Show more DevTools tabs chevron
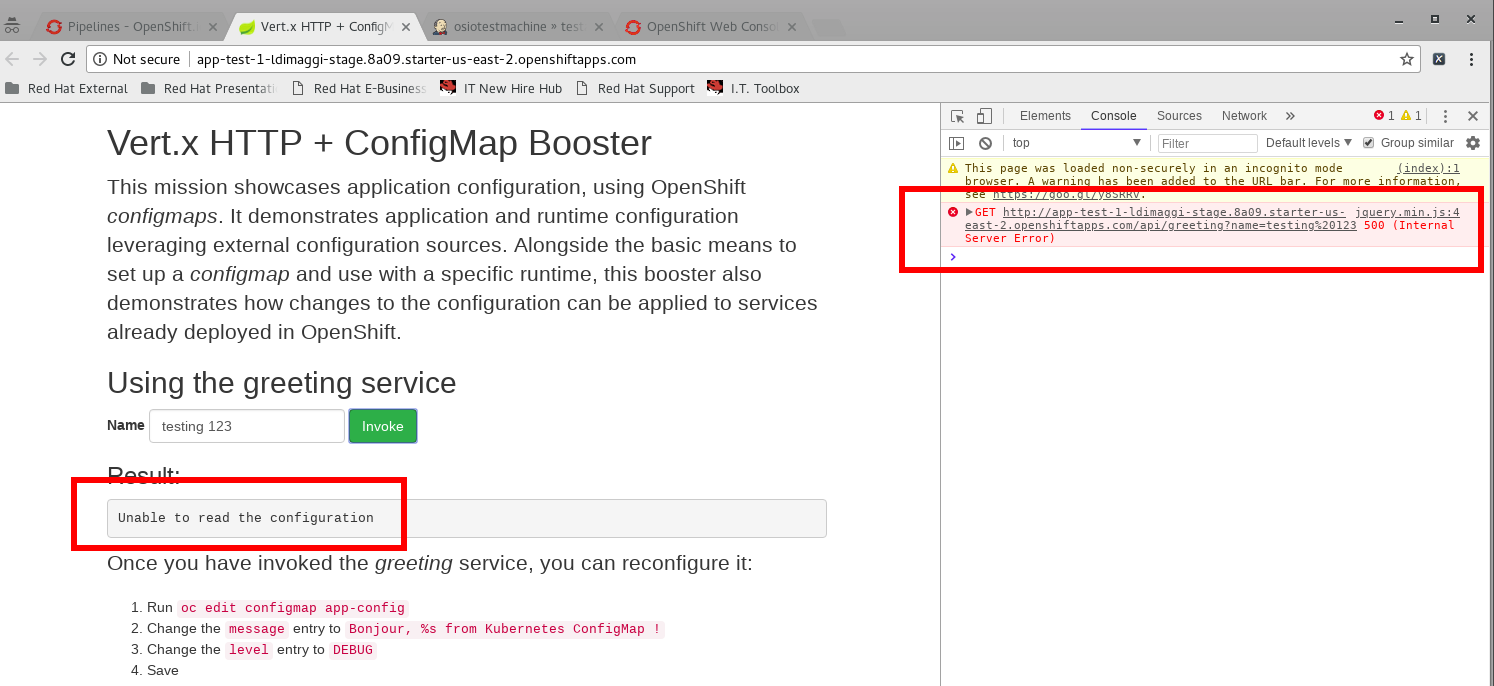 click(1290, 116)
